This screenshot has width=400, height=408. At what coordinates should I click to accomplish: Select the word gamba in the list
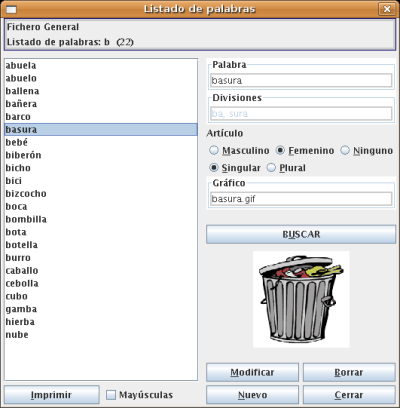click(101, 309)
